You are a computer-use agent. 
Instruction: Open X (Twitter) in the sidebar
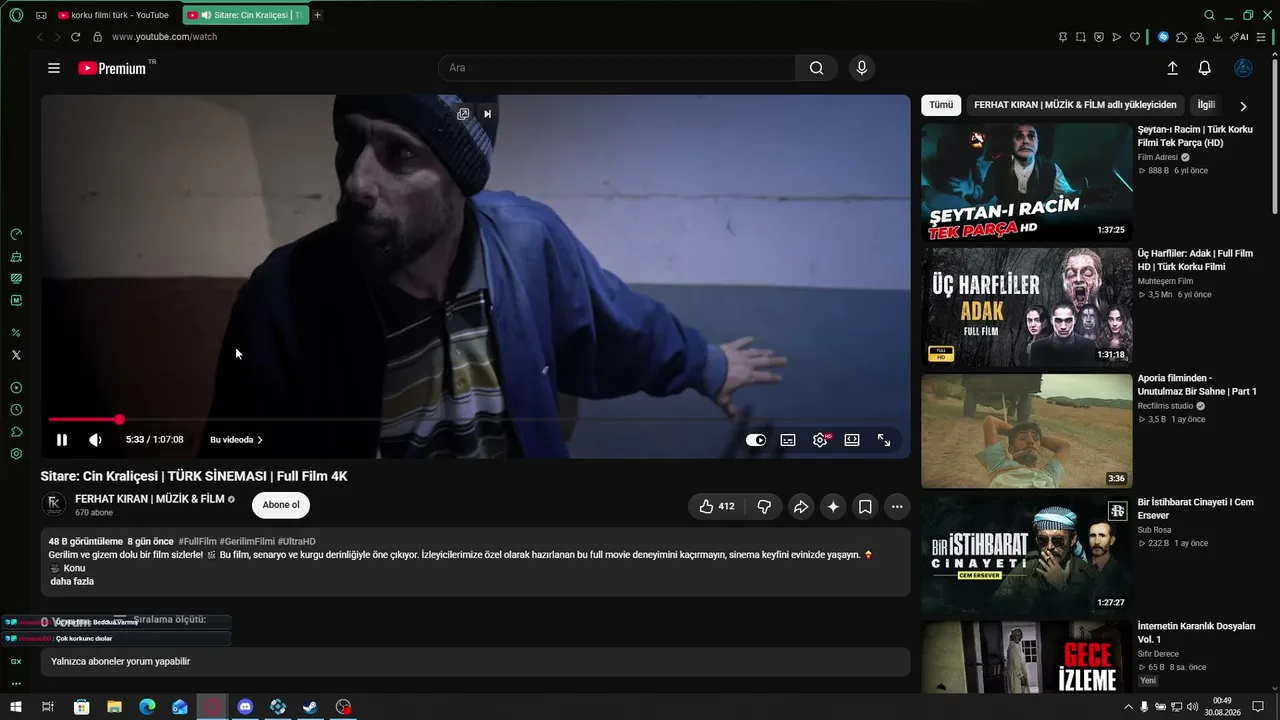click(x=16, y=355)
